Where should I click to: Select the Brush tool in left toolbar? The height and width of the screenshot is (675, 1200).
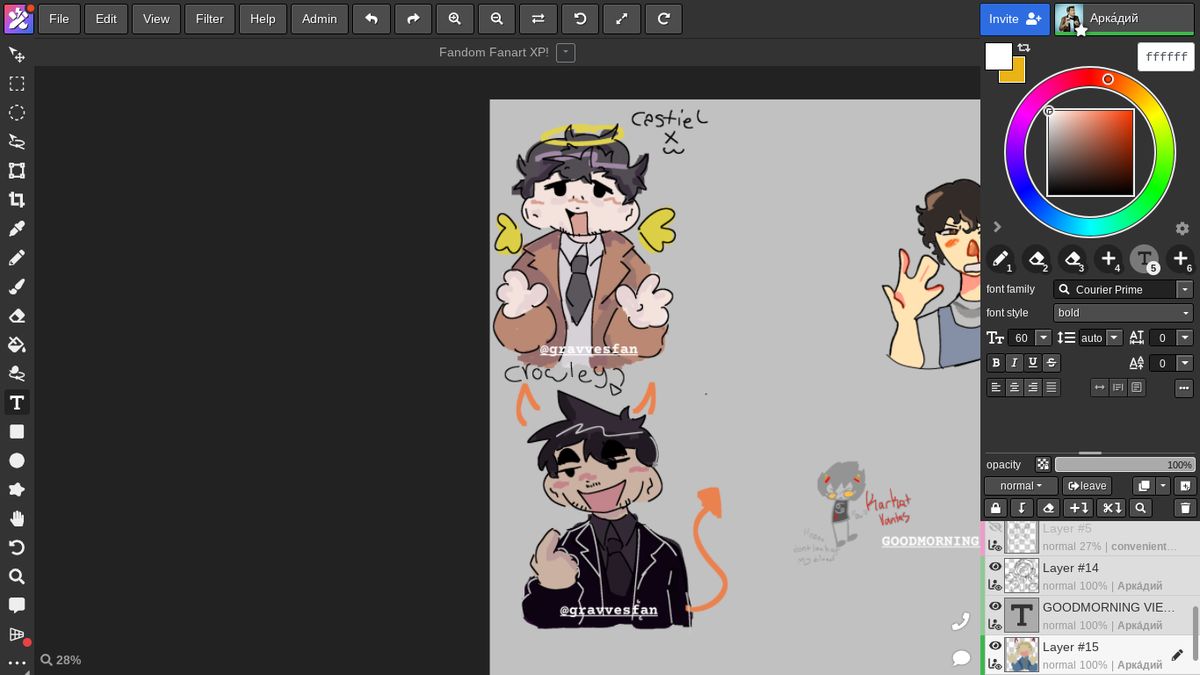coord(17,286)
